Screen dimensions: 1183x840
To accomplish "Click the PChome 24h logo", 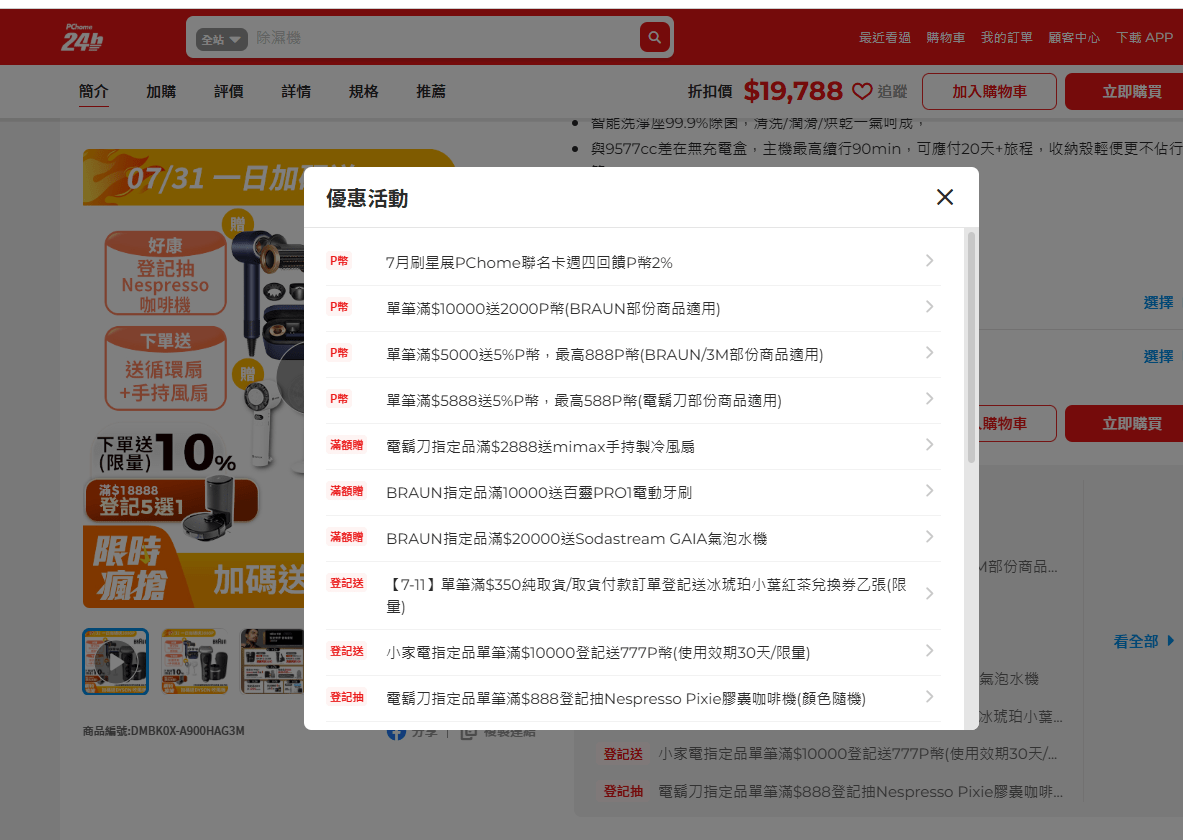I will (x=82, y=37).
